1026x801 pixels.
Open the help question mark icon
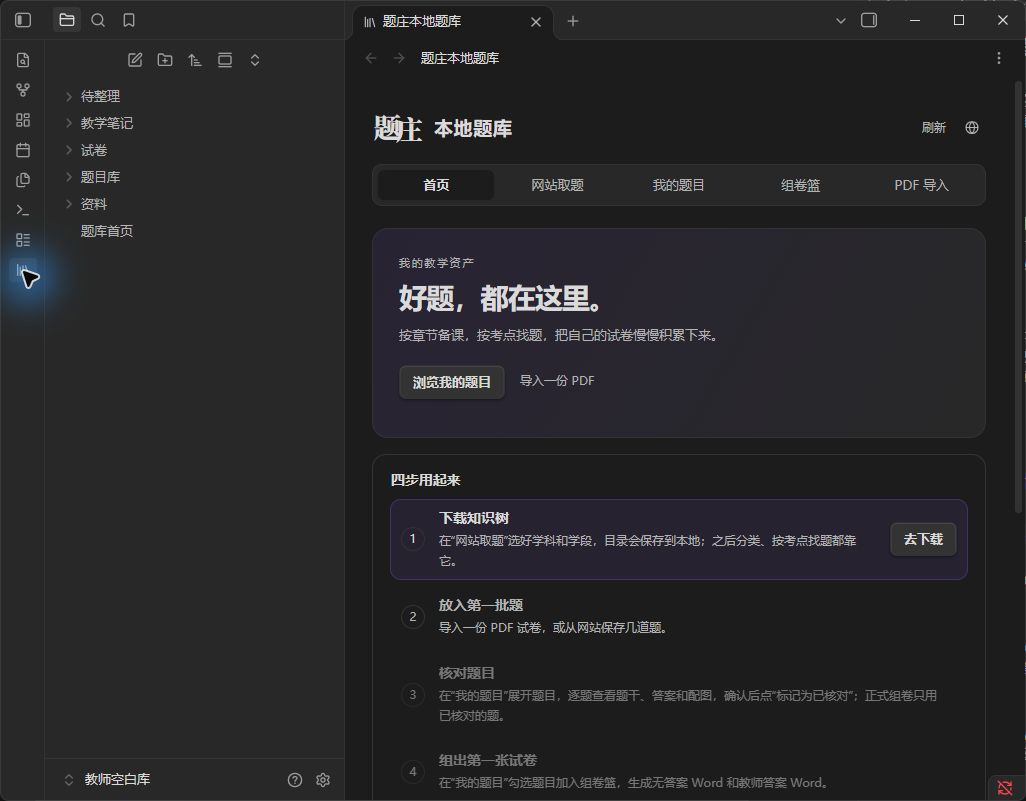click(x=295, y=779)
